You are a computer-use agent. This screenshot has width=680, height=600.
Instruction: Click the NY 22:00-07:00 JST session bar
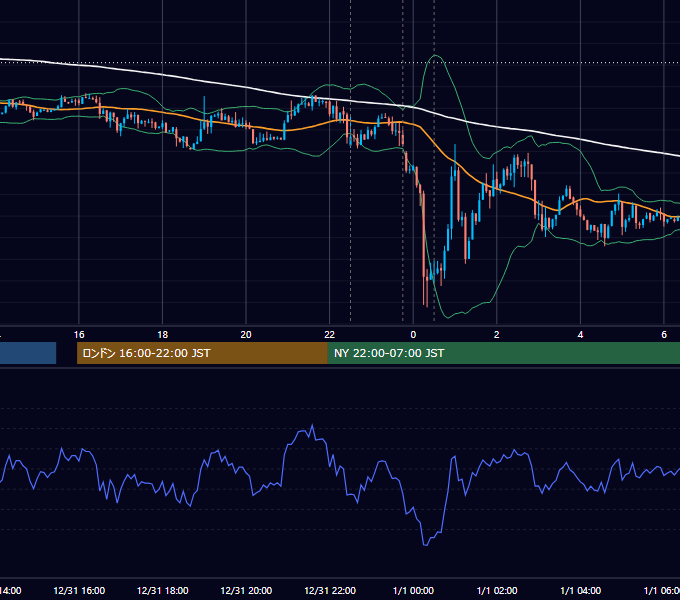click(x=503, y=353)
